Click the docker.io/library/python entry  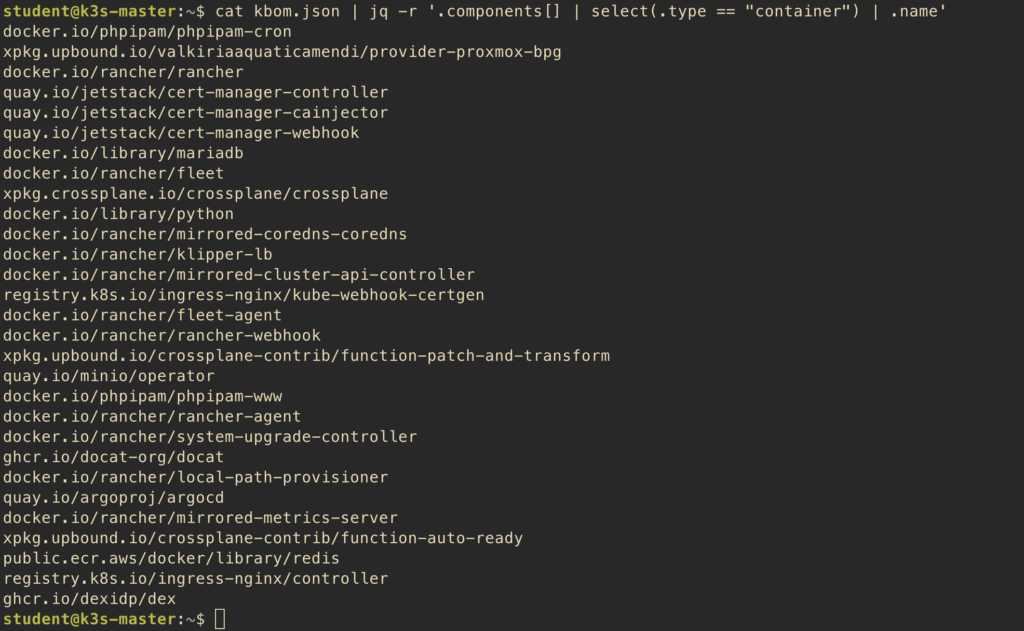[118, 214]
